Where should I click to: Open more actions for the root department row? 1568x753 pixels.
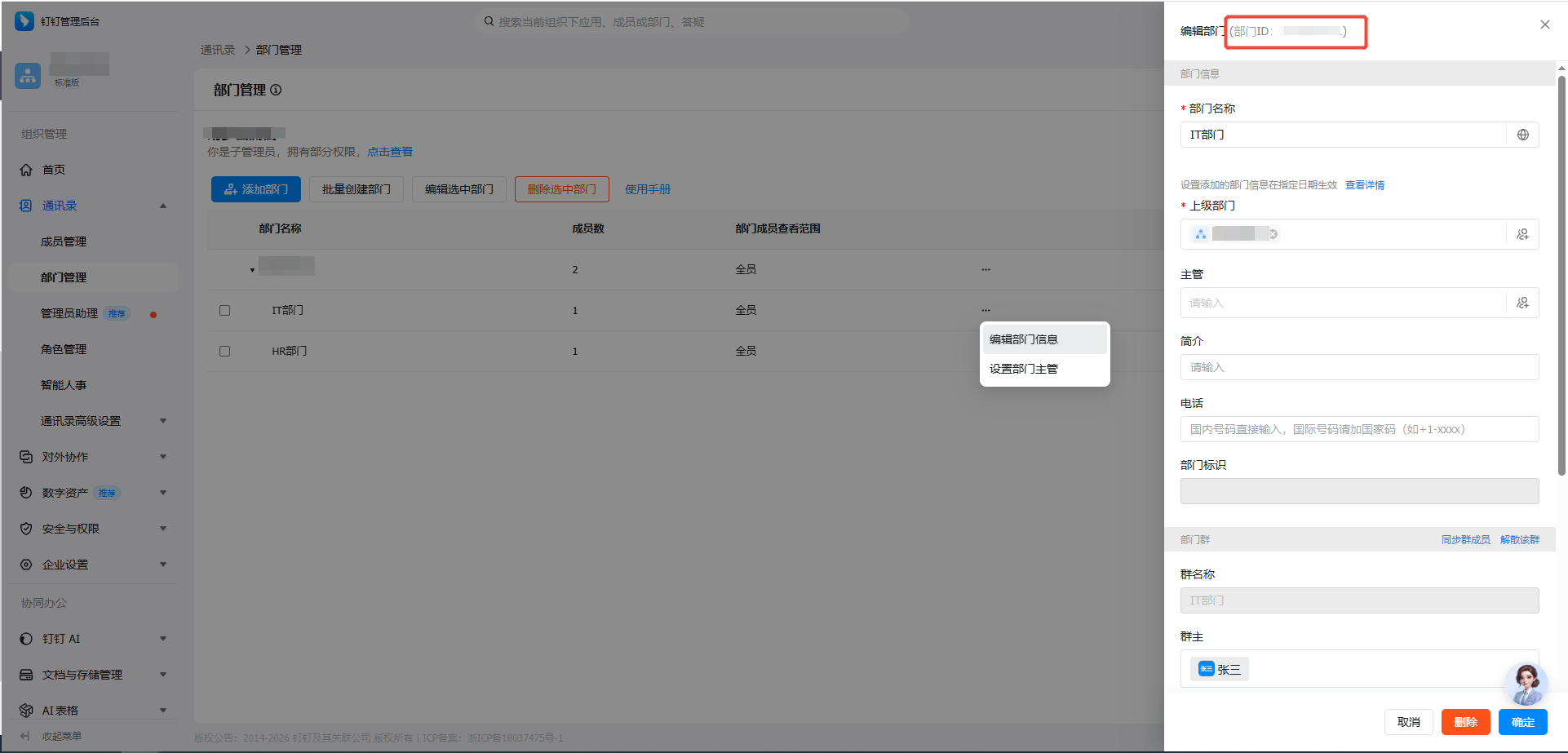[x=986, y=269]
